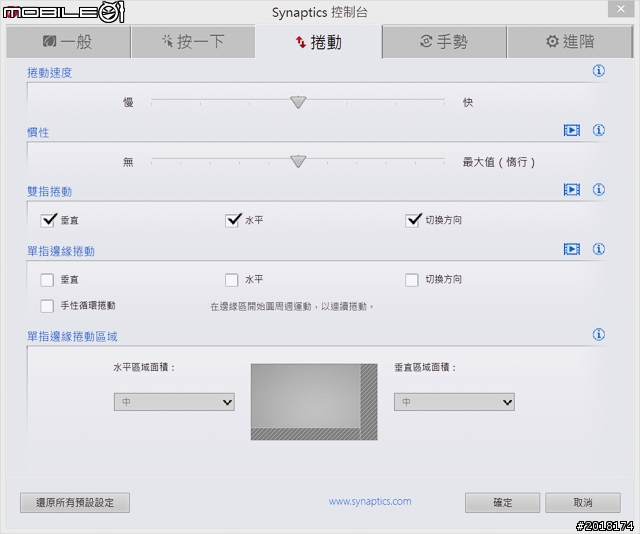Click the 最大值（惰行）label
This screenshot has height=534, width=640.
point(499,162)
